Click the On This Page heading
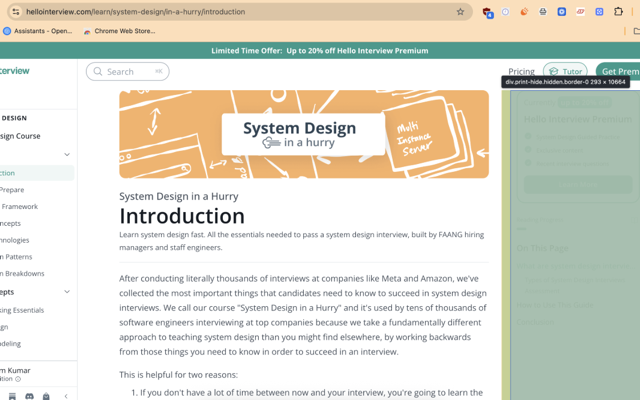640x400 pixels. pyautogui.click(x=542, y=248)
